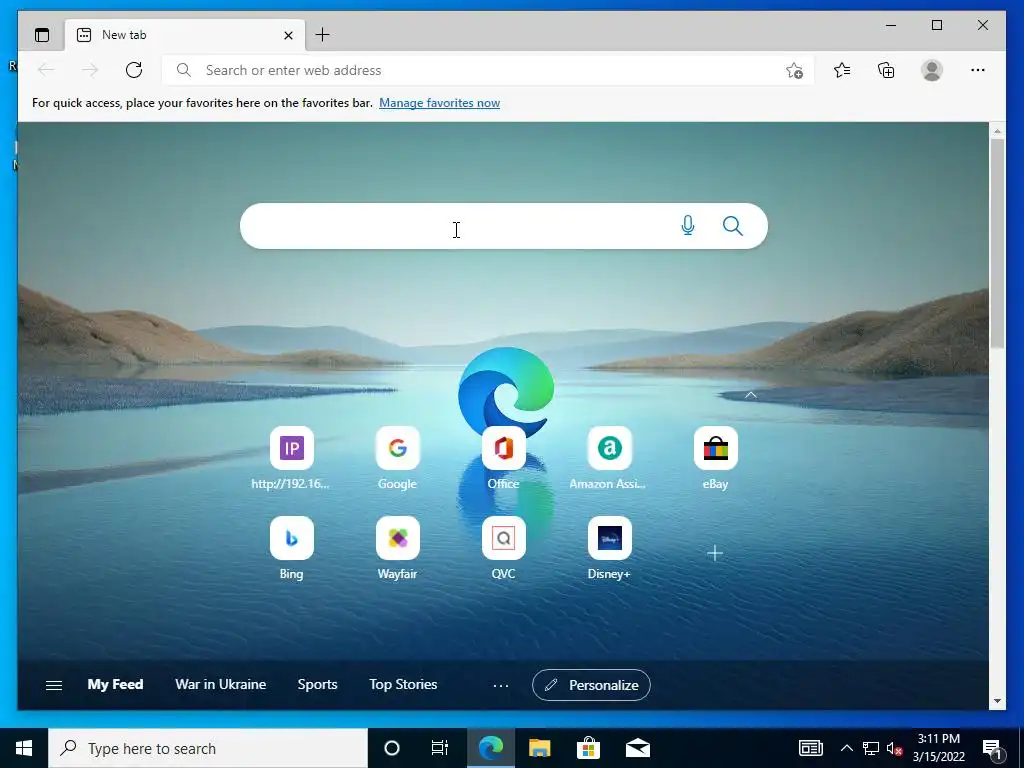The width and height of the screenshot is (1024, 768).
Task: Select the My Feed tab
Action: click(115, 684)
